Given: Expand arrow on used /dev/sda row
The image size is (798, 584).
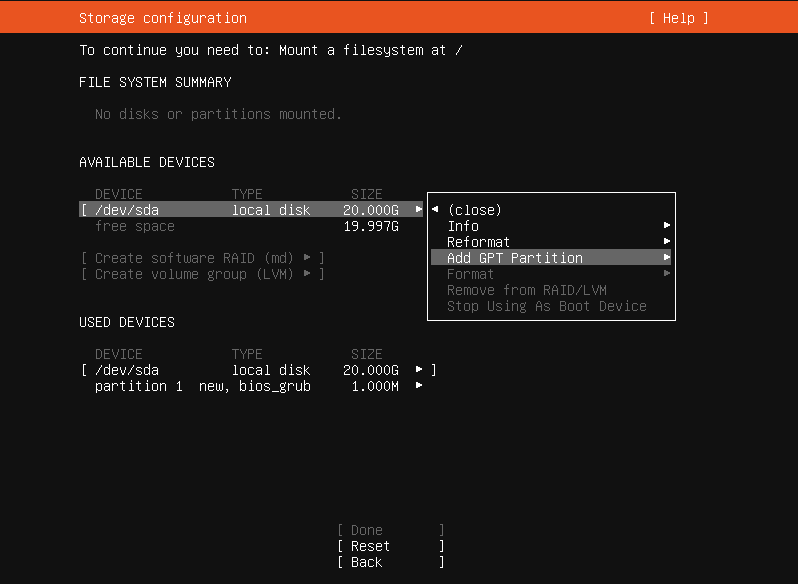Looking at the screenshot, I should (x=419, y=369).
